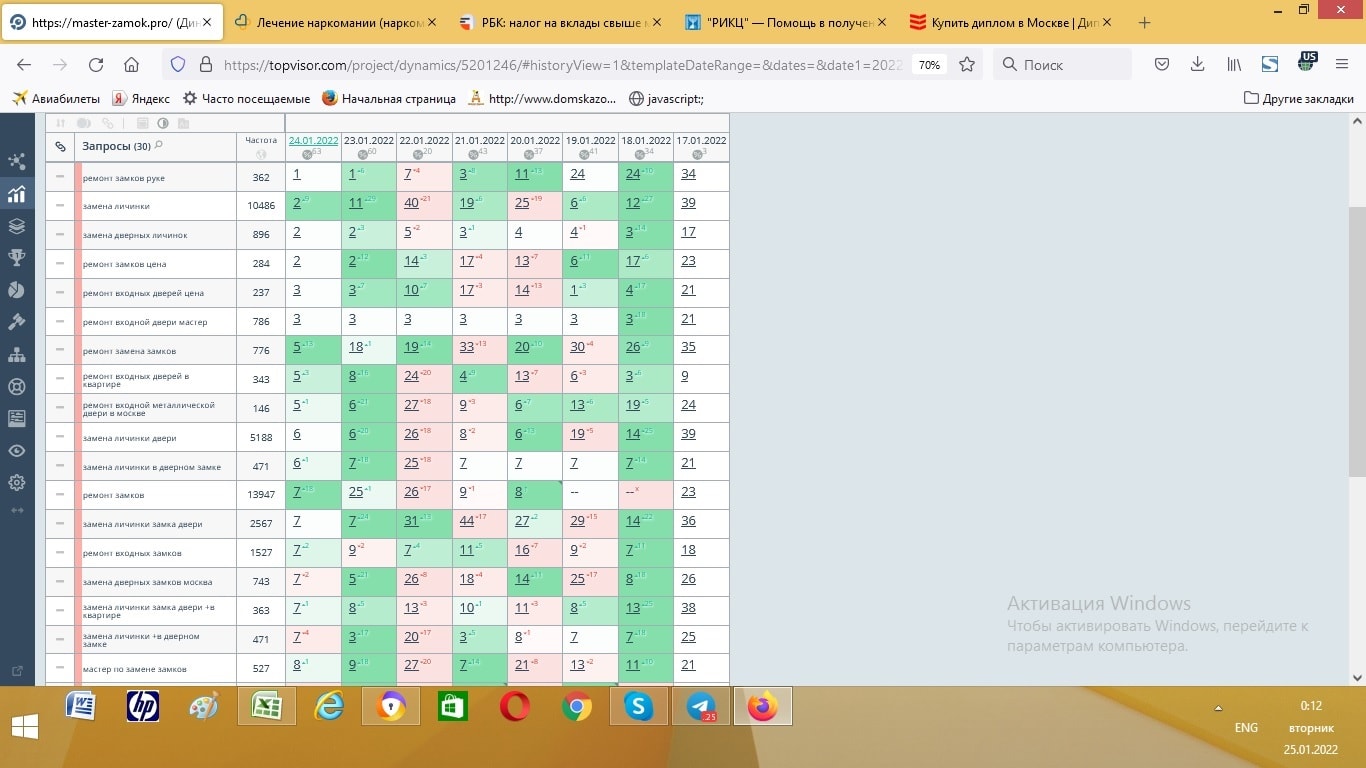This screenshot has height=768, width=1366.
Task: Open the auction hammer sidebar icon
Action: coord(16,322)
